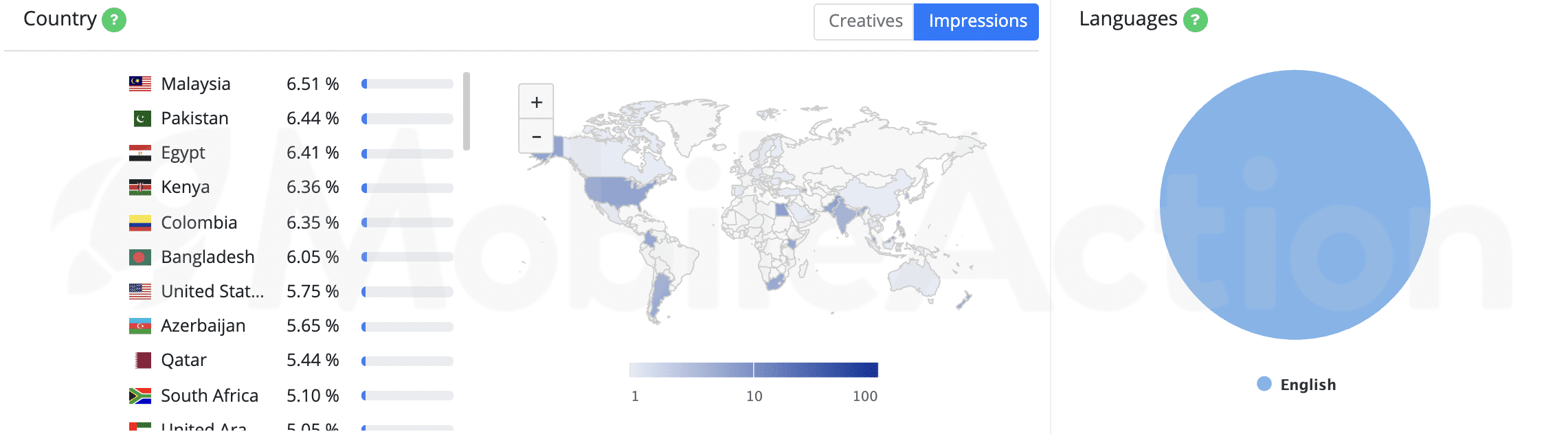This screenshot has height=434, width=1568.
Task: Click the country list scrollbar
Action: pos(467,111)
